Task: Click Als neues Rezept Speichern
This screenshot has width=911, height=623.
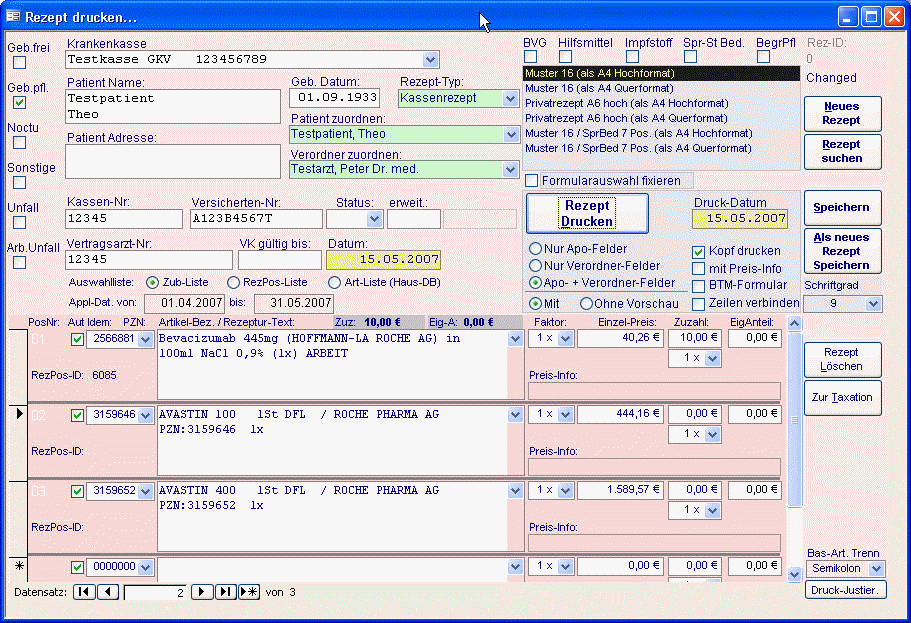Action: click(842, 251)
